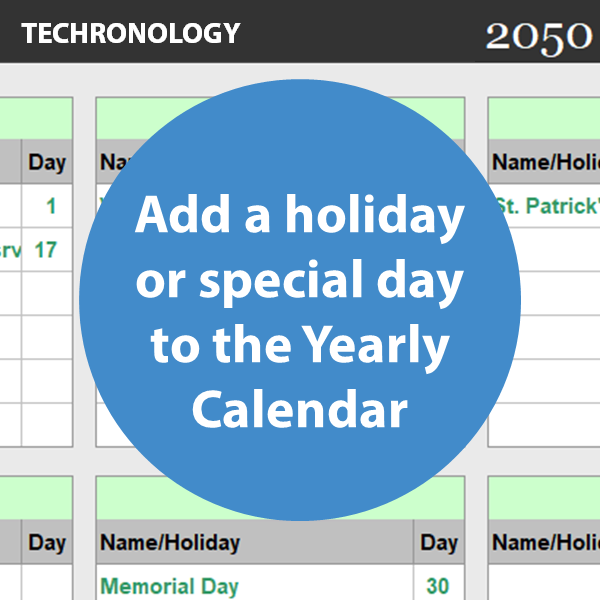Click the Name/Holiday header above St. Patrick's

546,163
